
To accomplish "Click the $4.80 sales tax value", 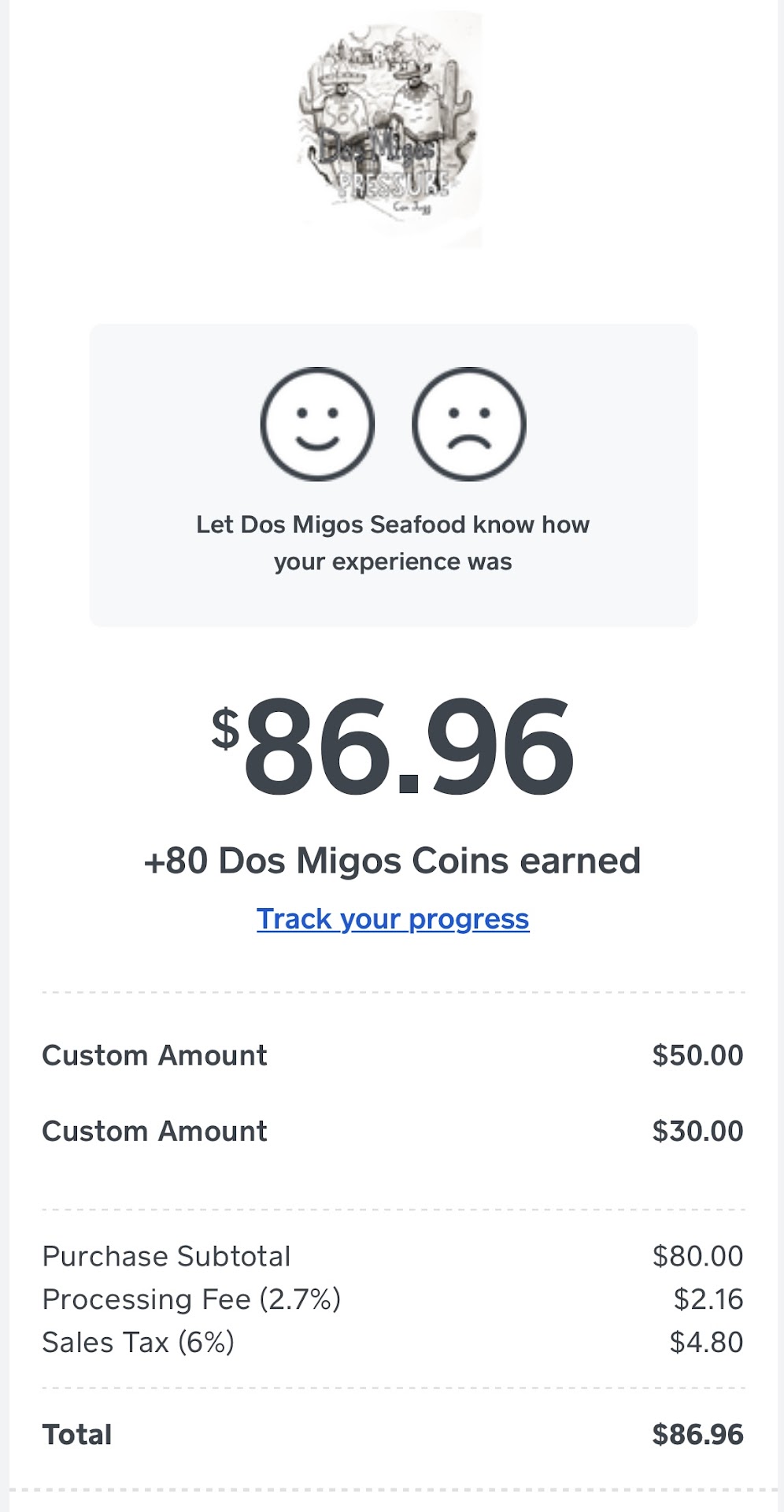I will (706, 1343).
